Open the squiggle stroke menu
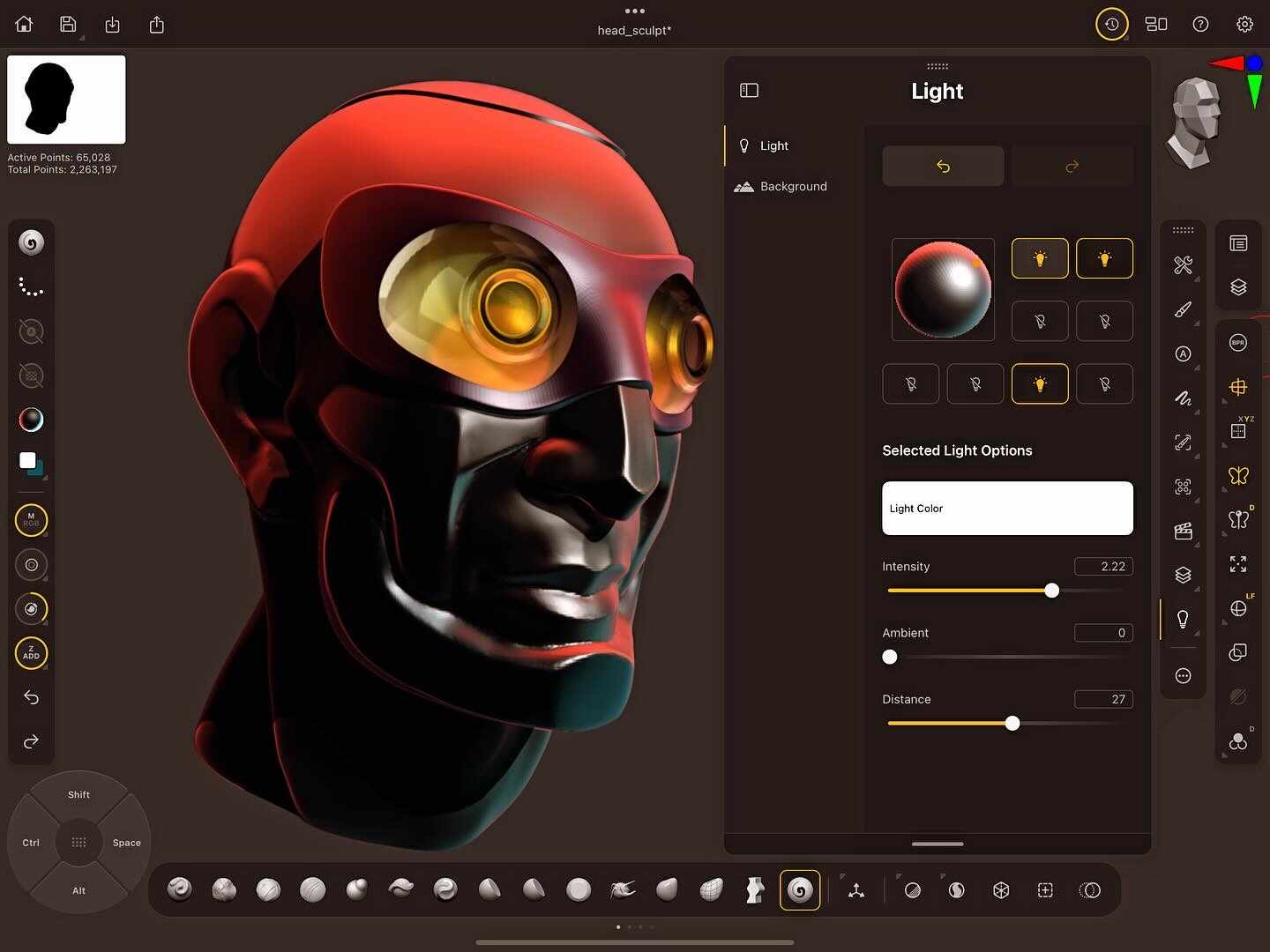 point(1183,398)
